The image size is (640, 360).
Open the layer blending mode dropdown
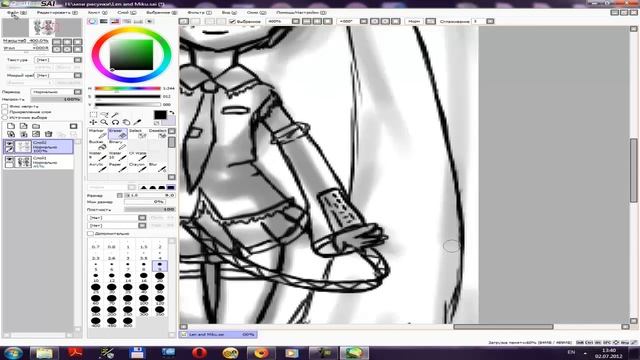click(78, 92)
